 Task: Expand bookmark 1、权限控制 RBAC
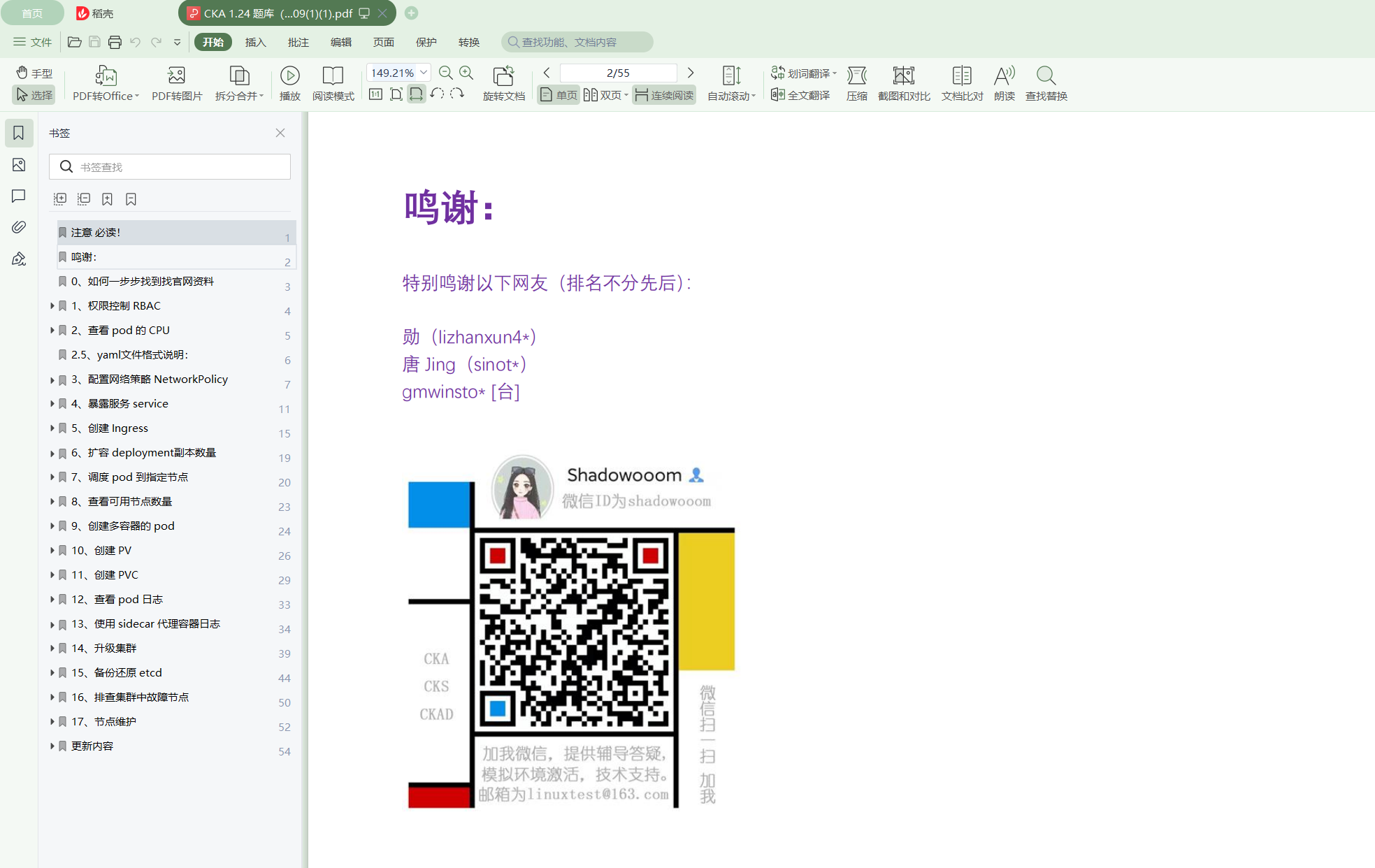[x=52, y=305]
